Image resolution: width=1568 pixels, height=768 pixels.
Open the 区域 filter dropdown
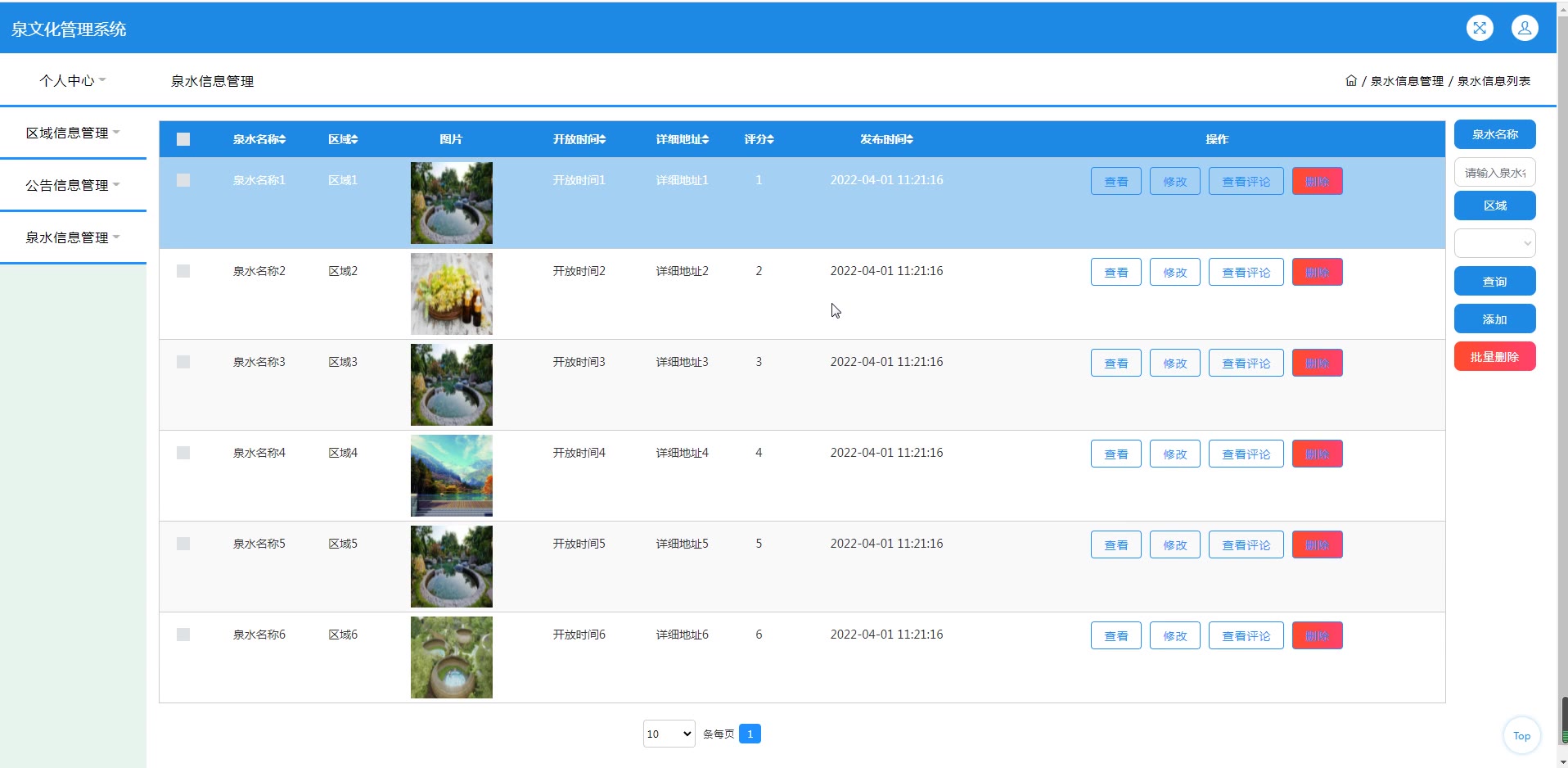click(1494, 243)
